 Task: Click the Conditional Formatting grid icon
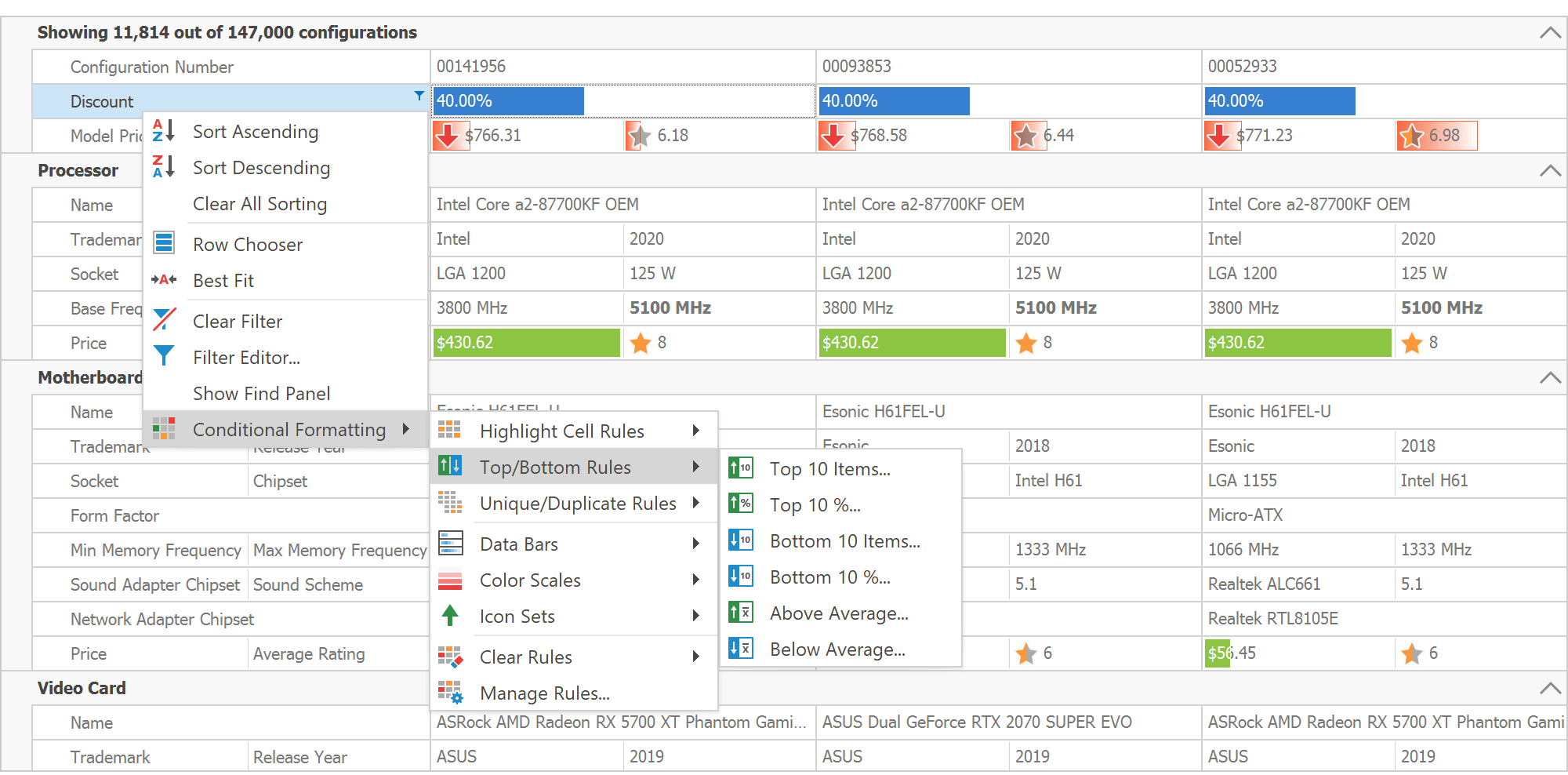[164, 429]
